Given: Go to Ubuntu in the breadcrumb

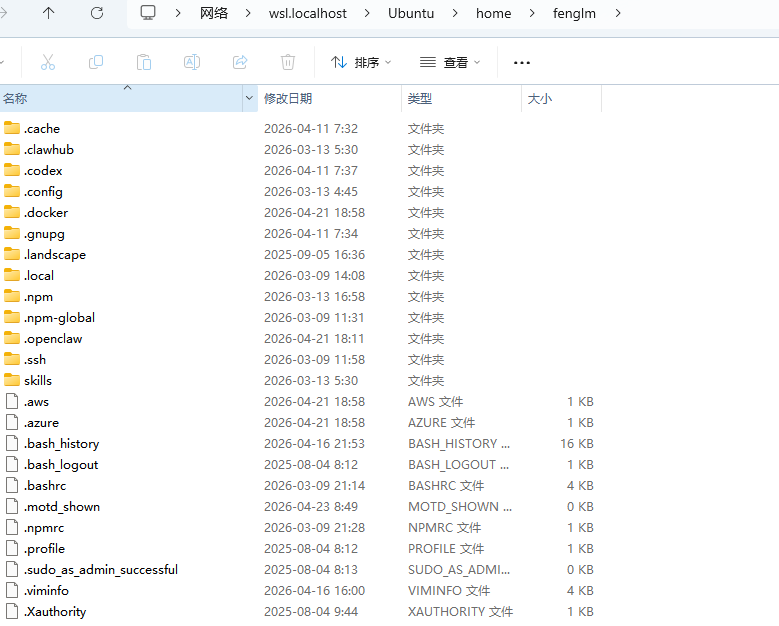Looking at the screenshot, I should pyautogui.click(x=411, y=13).
